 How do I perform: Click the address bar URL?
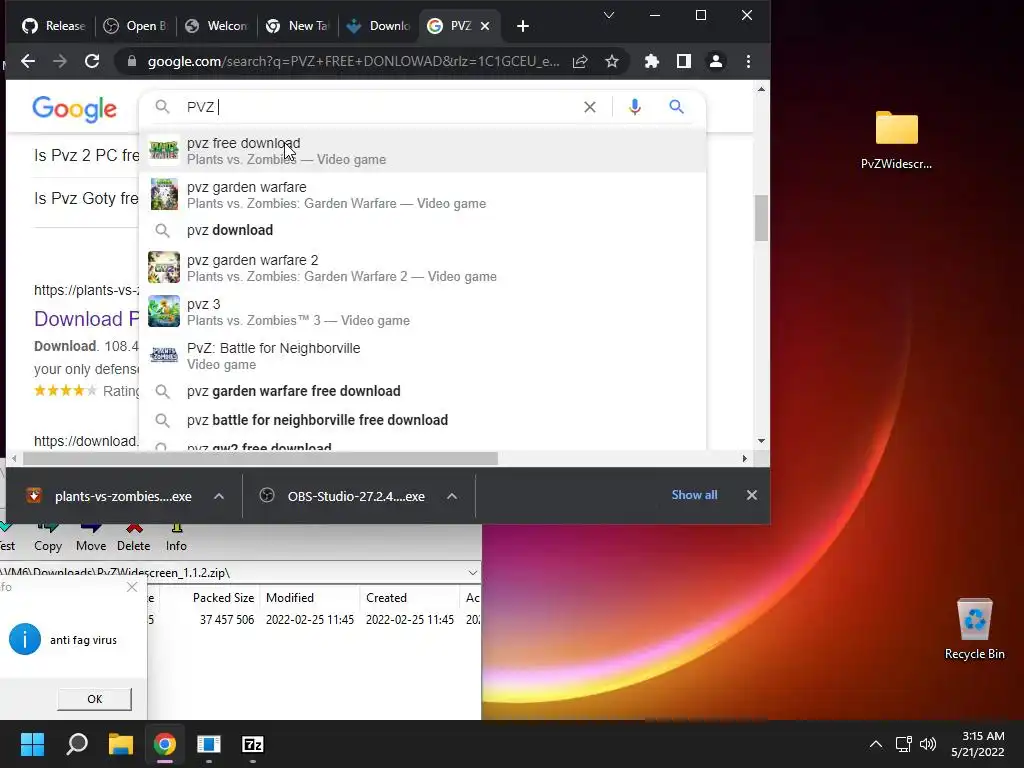pos(353,61)
